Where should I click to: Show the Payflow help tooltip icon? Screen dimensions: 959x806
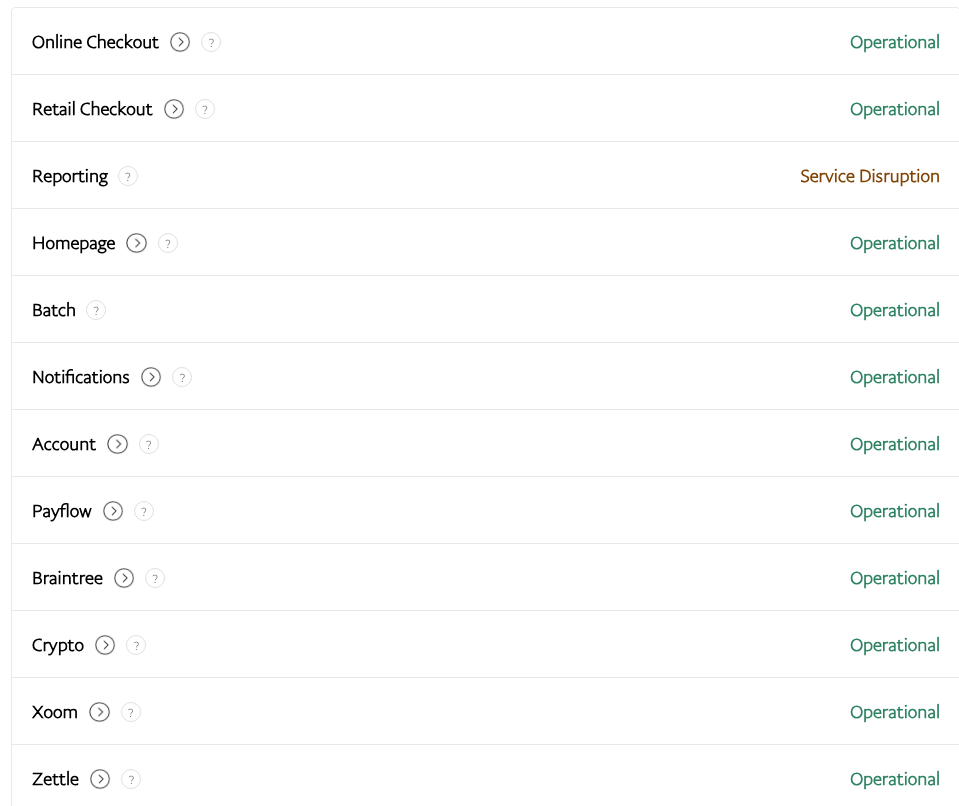click(144, 511)
